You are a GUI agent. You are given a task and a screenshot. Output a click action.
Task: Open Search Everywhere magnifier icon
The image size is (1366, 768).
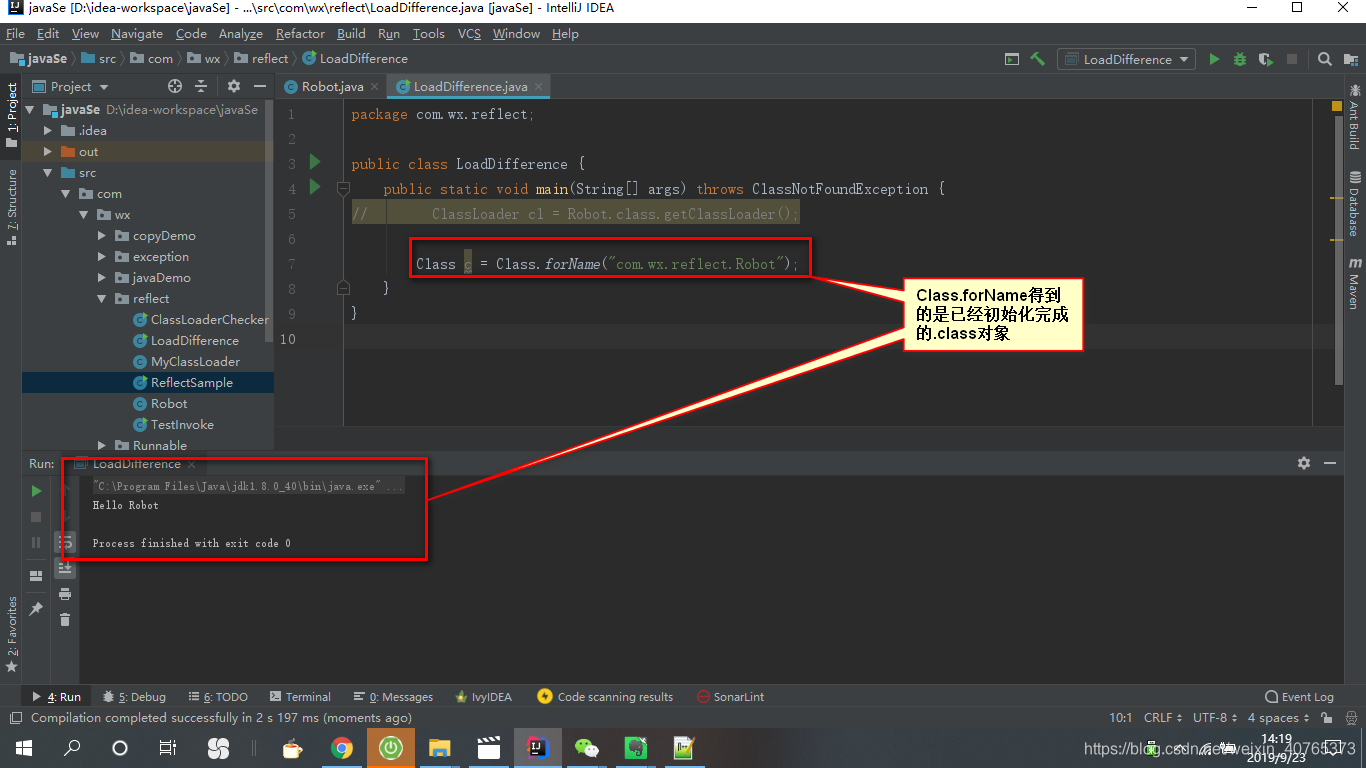[1325, 59]
